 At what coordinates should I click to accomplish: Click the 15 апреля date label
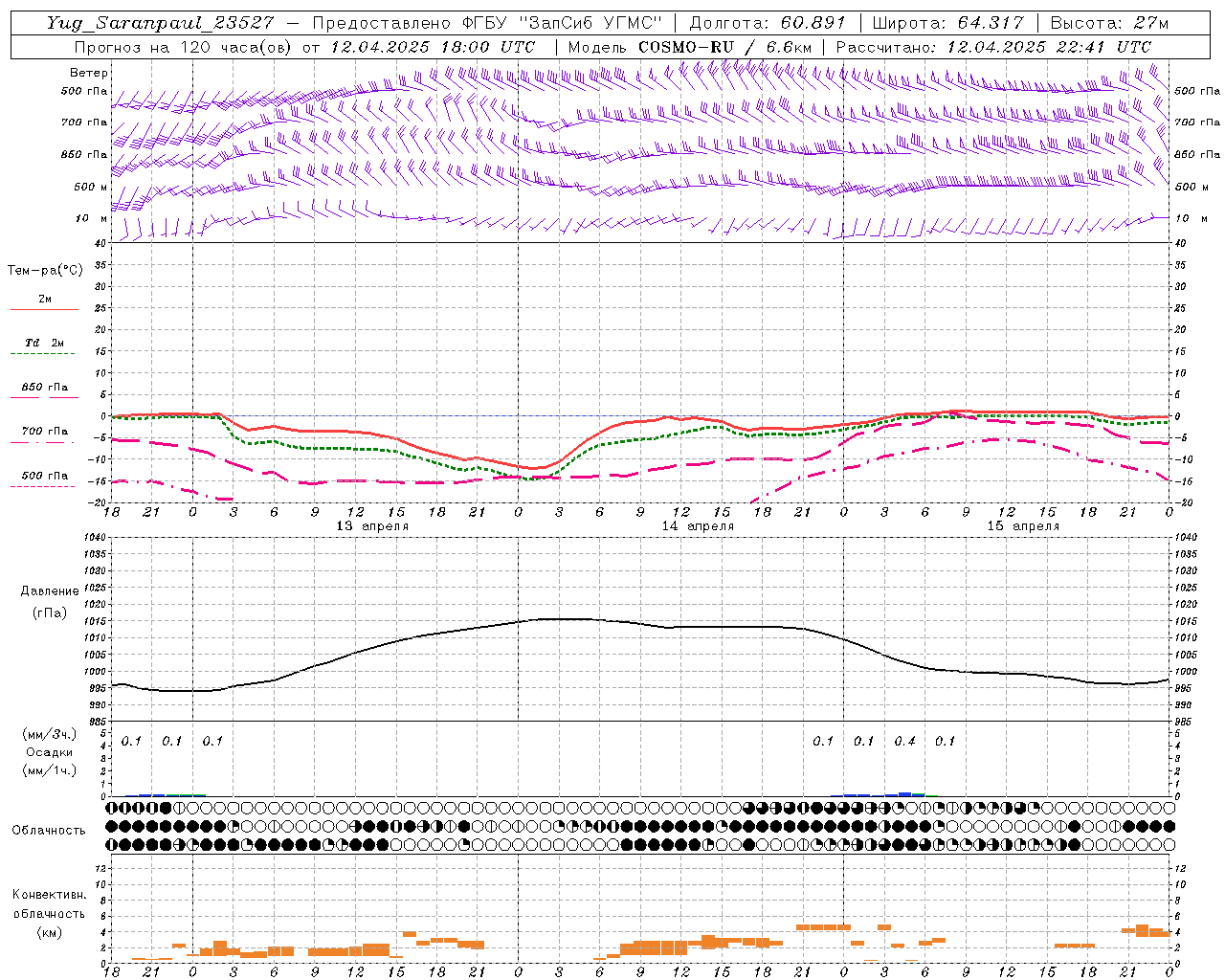point(1023,526)
